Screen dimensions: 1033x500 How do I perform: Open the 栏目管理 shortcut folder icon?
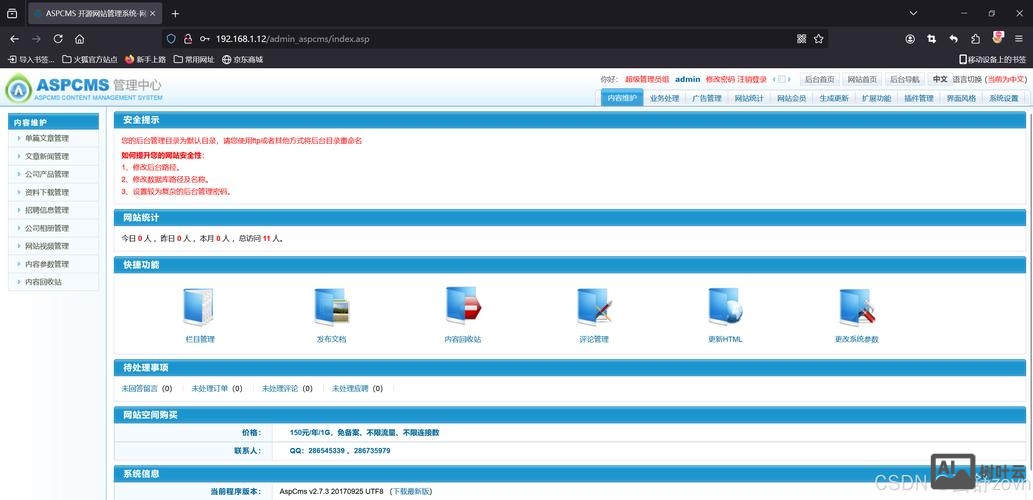(198, 307)
